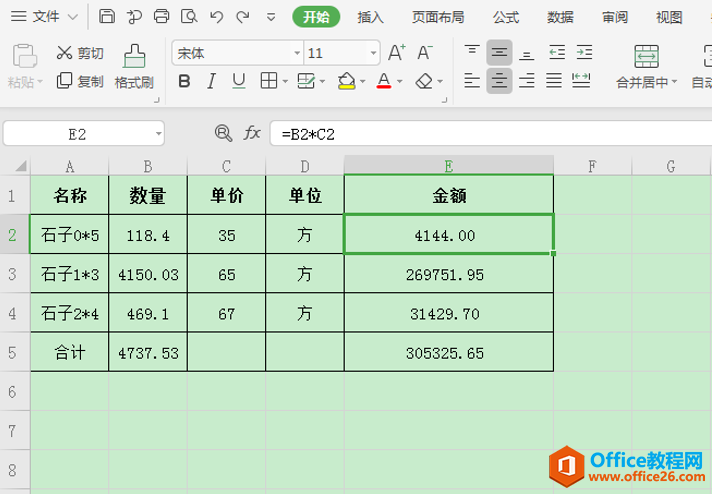Click the select-all corner triangle
Image resolution: width=712 pixels, height=494 pixels.
point(20,165)
